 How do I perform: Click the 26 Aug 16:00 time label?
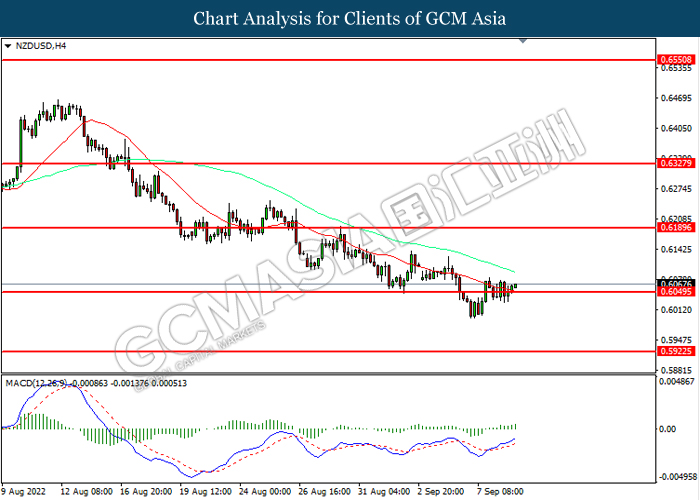point(325,492)
